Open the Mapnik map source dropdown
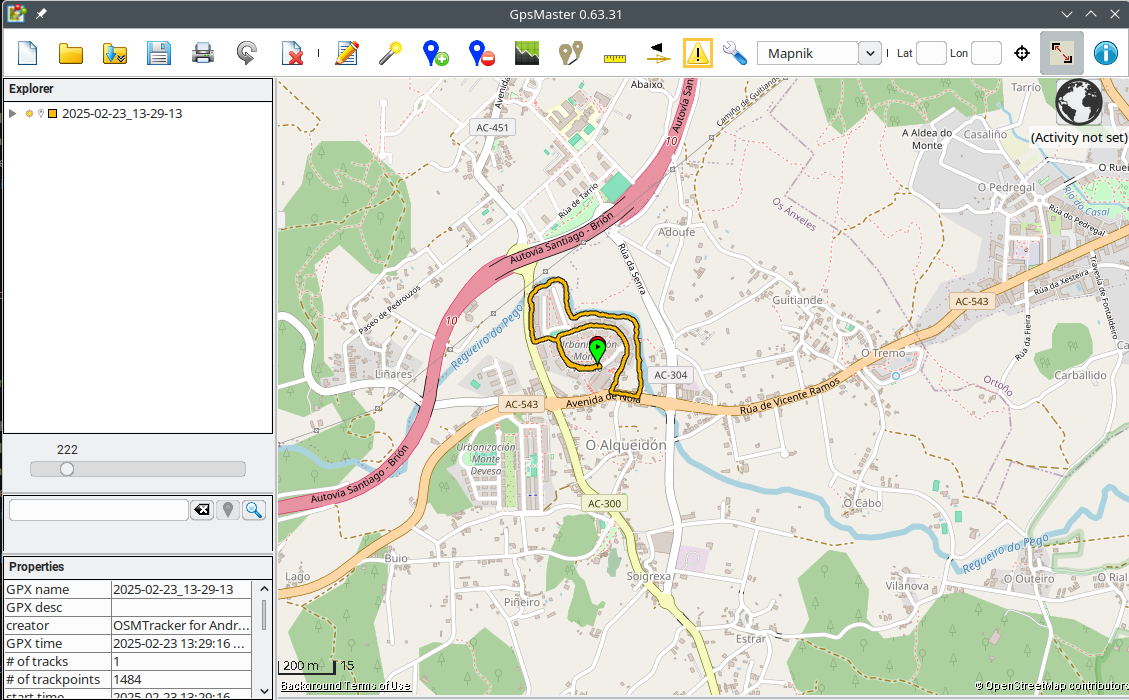 tap(869, 53)
